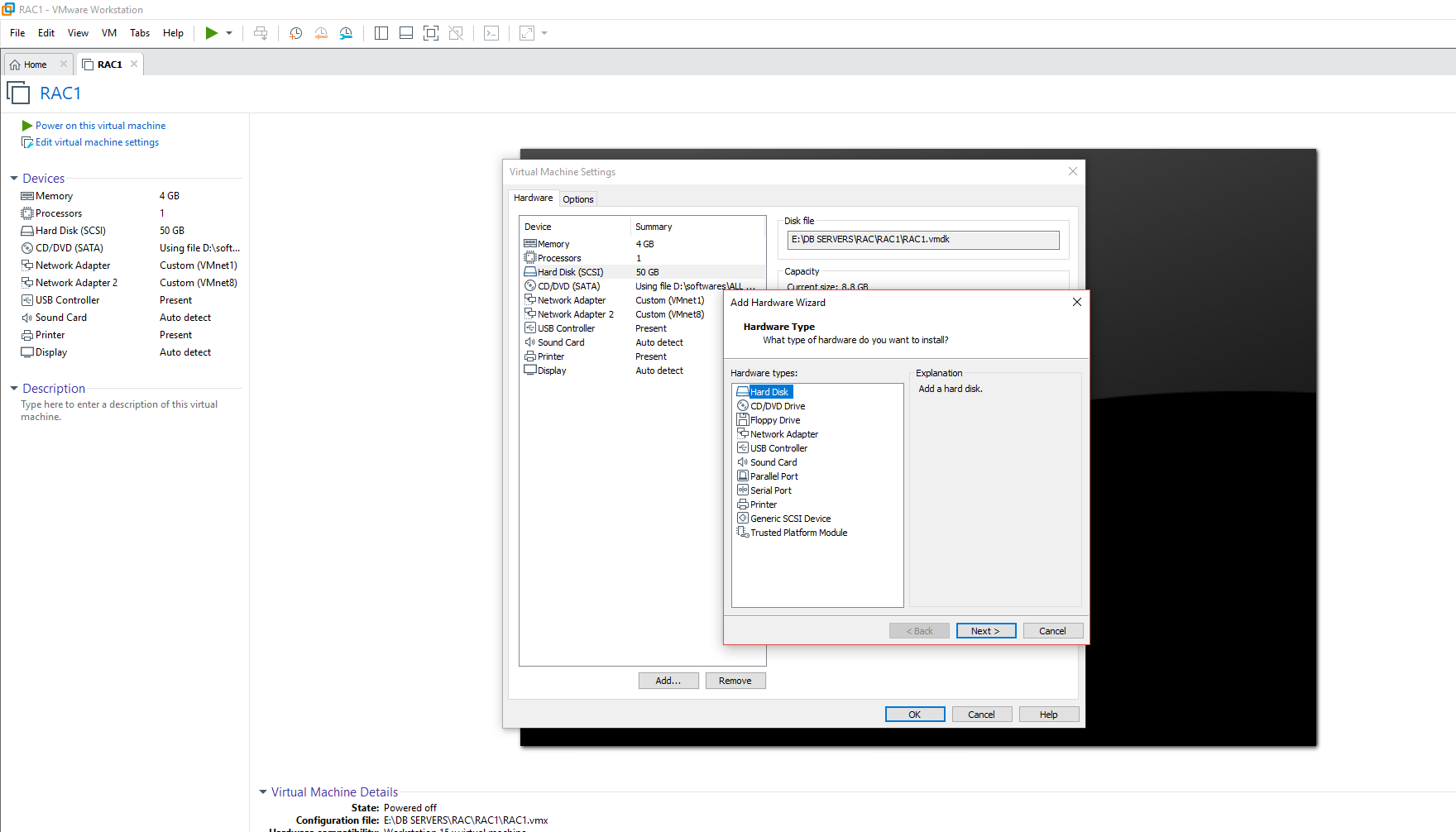Click the stretch guest display icon

[x=527, y=33]
